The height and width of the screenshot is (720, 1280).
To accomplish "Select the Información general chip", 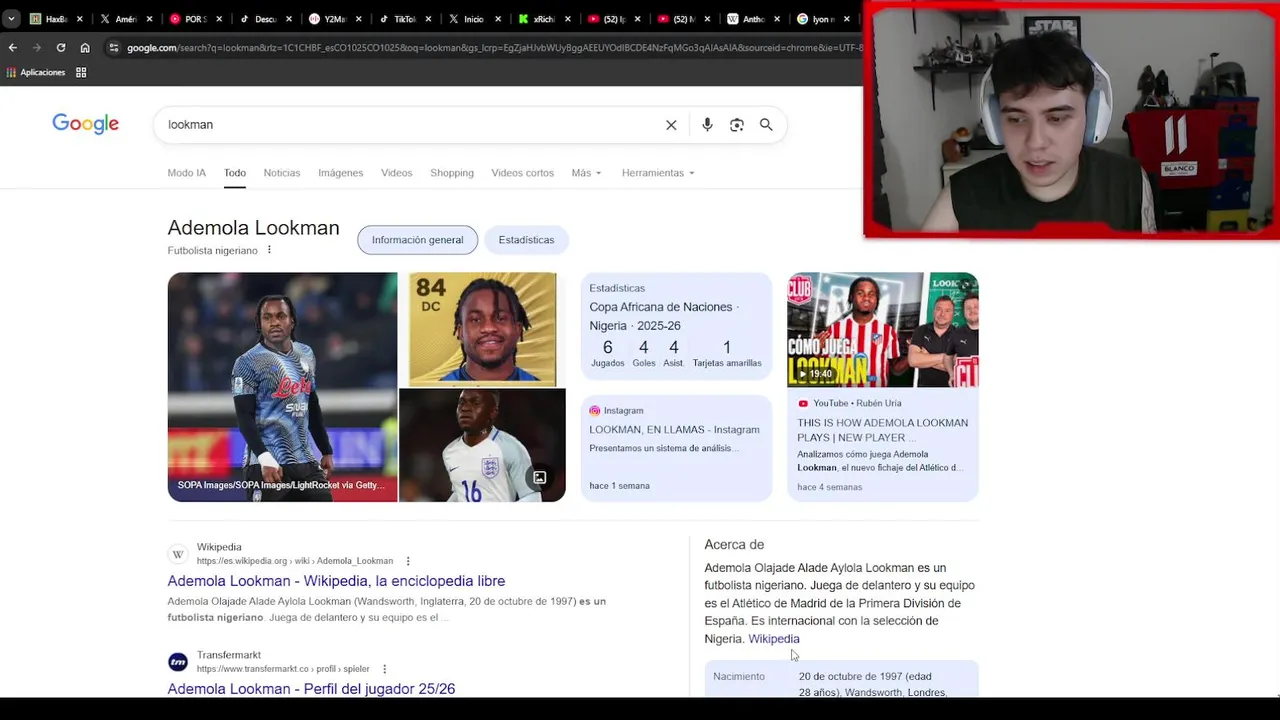I will pyautogui.click(x=418, y=240).
